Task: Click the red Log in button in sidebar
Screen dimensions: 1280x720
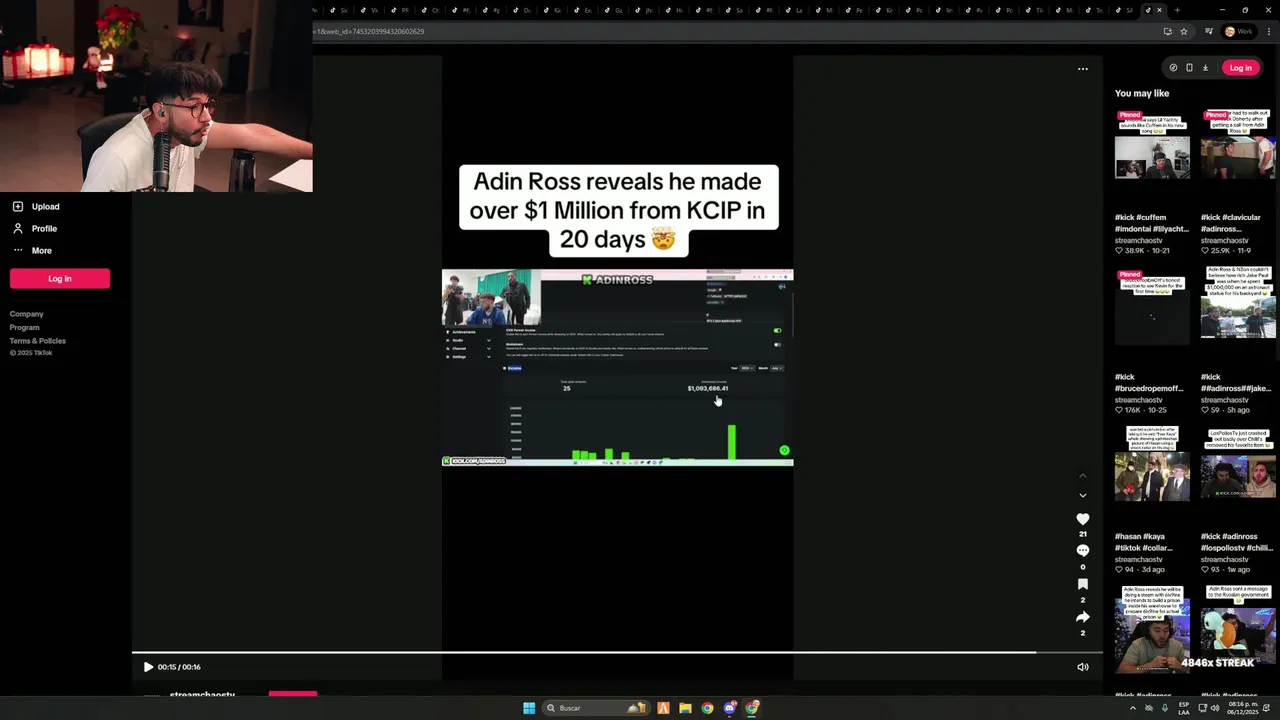Action: pos(60,279)
